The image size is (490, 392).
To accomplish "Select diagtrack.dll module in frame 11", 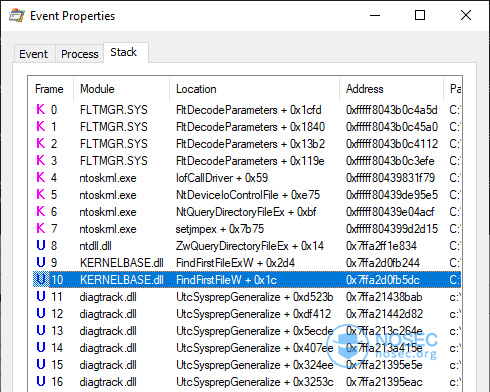I will [x=108, y=297].
